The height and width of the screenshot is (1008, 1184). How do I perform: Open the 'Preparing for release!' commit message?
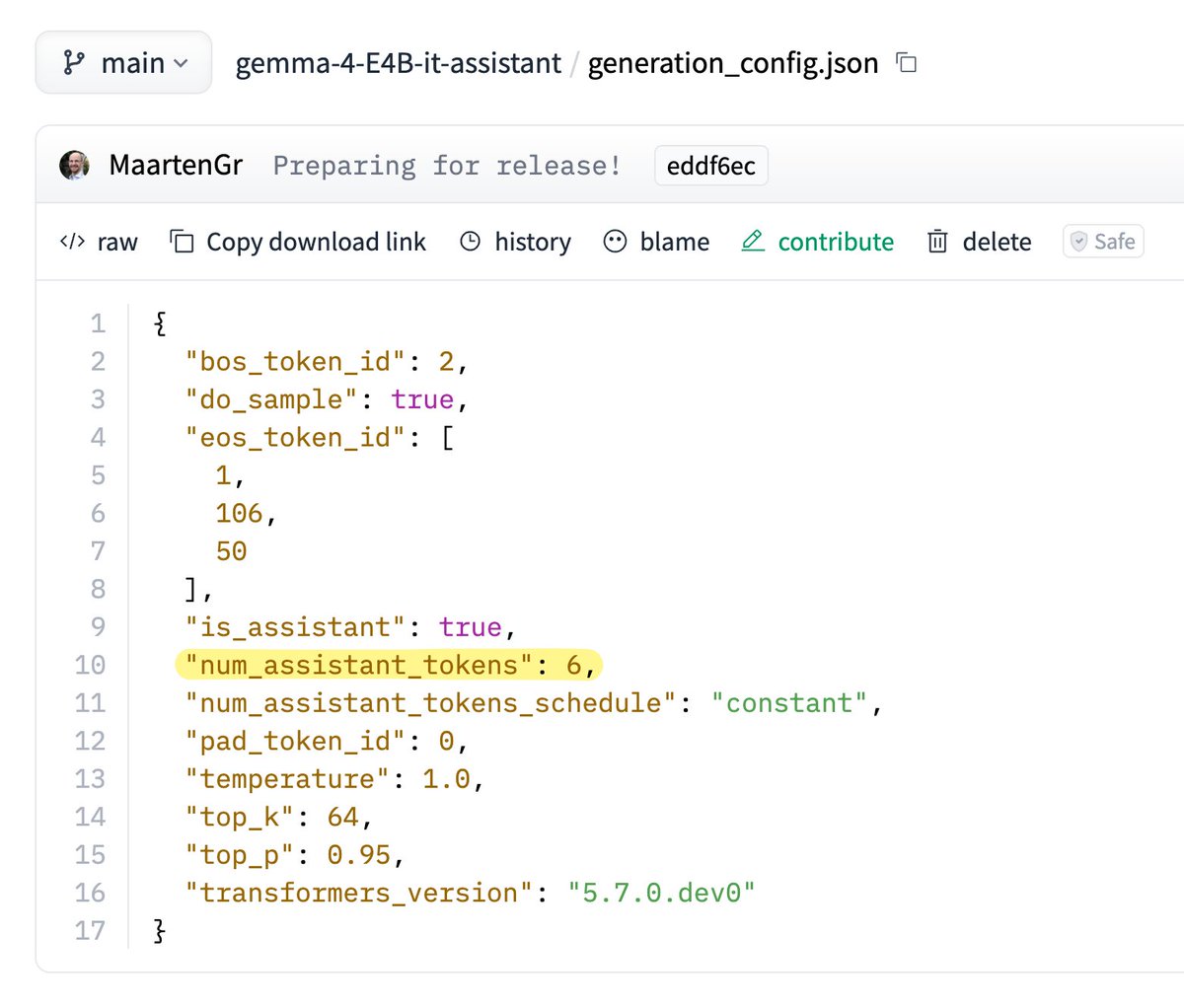click(447, 166)
